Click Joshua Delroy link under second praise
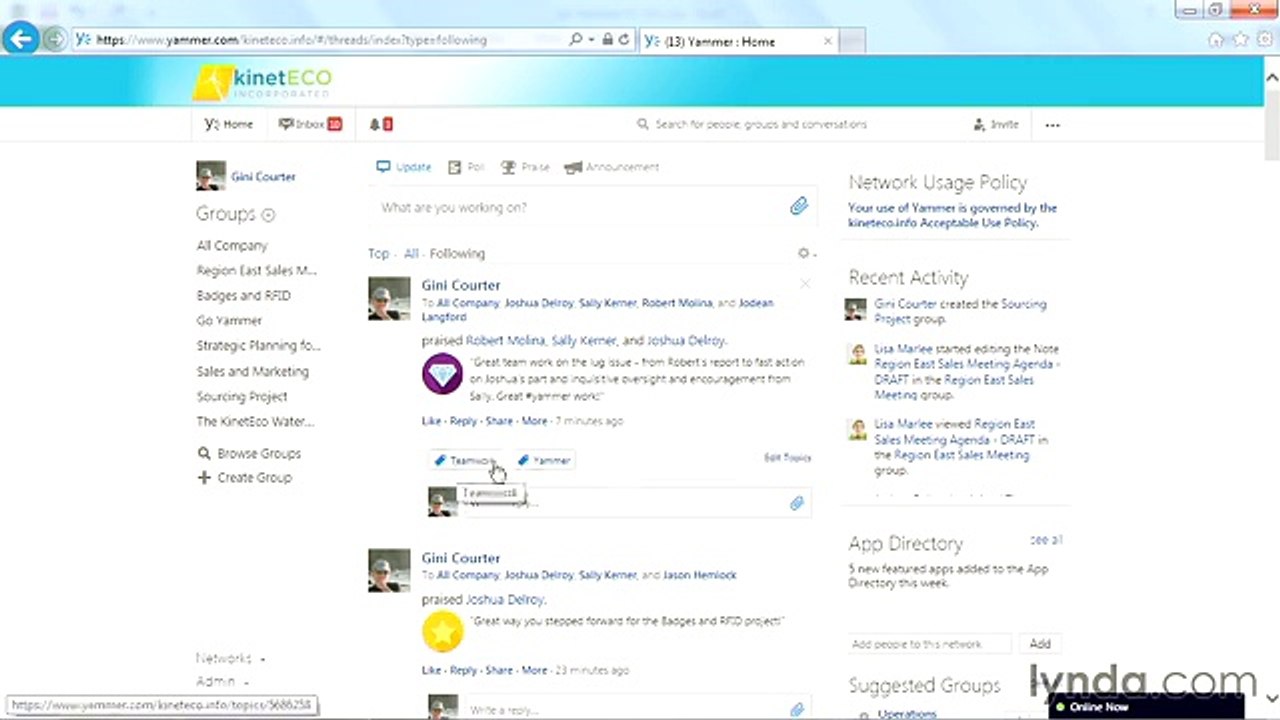The height and width of the screenshot is (720, 1280). pyautogui.click(x=505, y=599)
